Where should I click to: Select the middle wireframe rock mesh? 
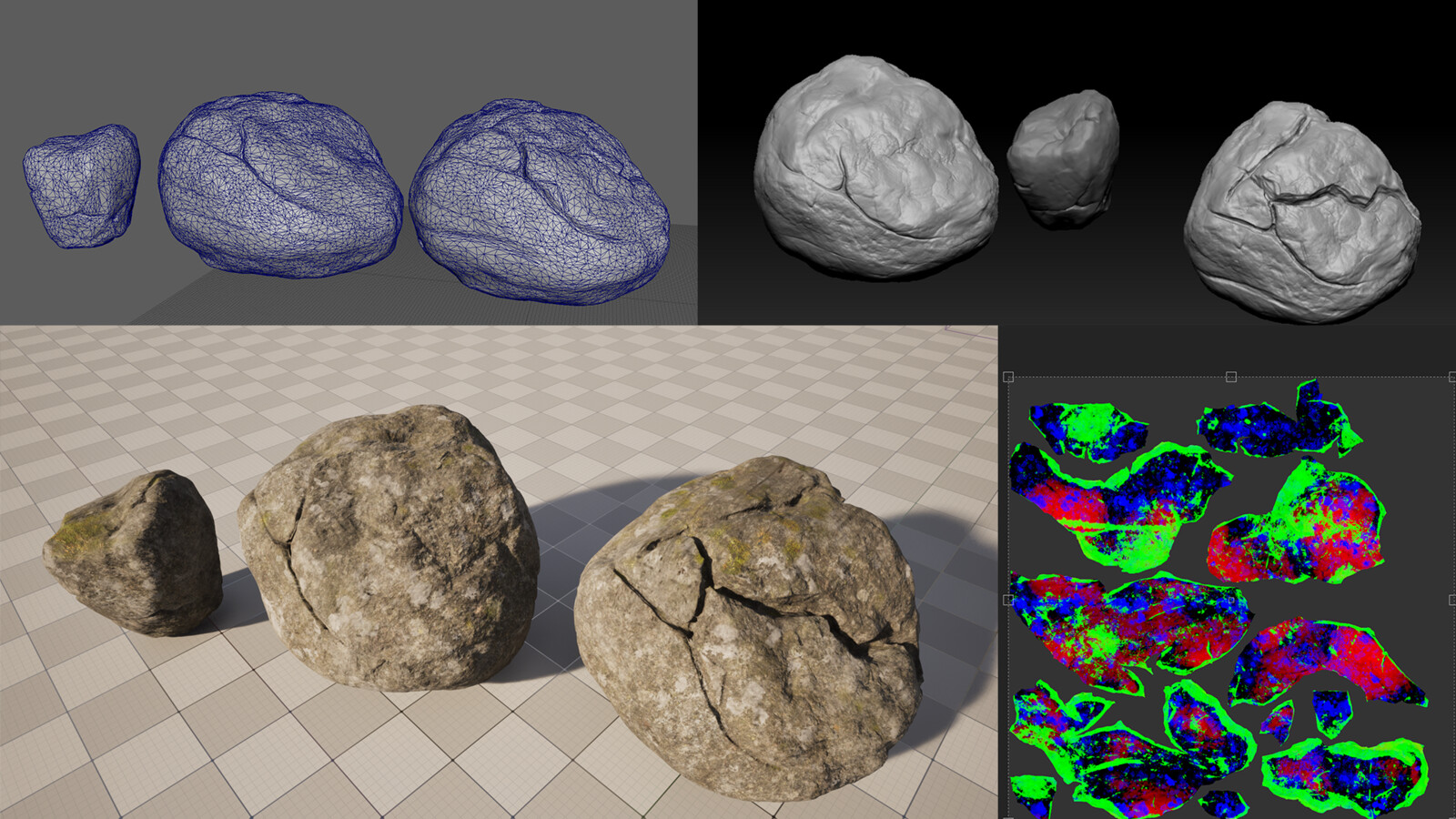[280, 184]
